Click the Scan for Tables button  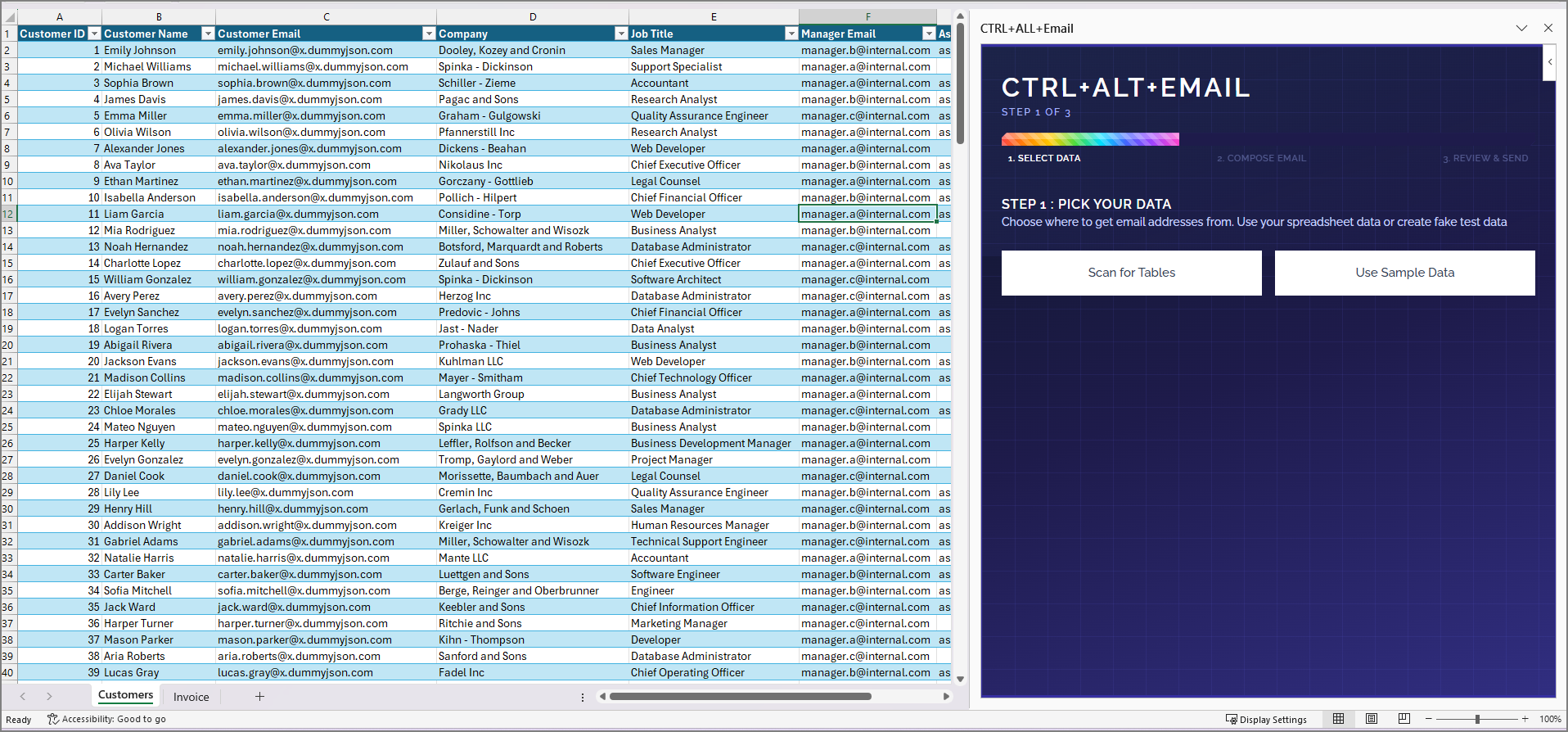[1131, 273]
